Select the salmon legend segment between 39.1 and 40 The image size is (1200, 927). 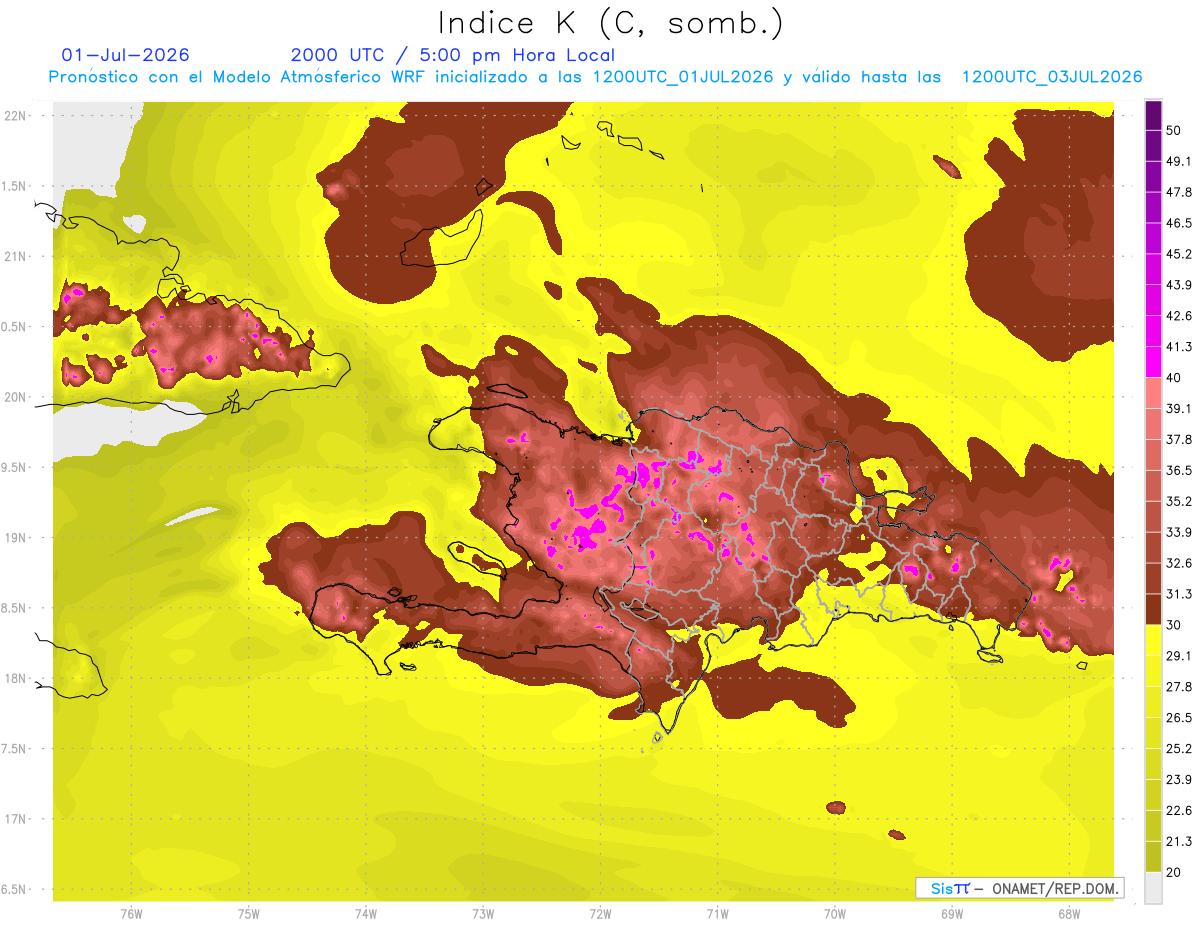(x=1153, y=392)
